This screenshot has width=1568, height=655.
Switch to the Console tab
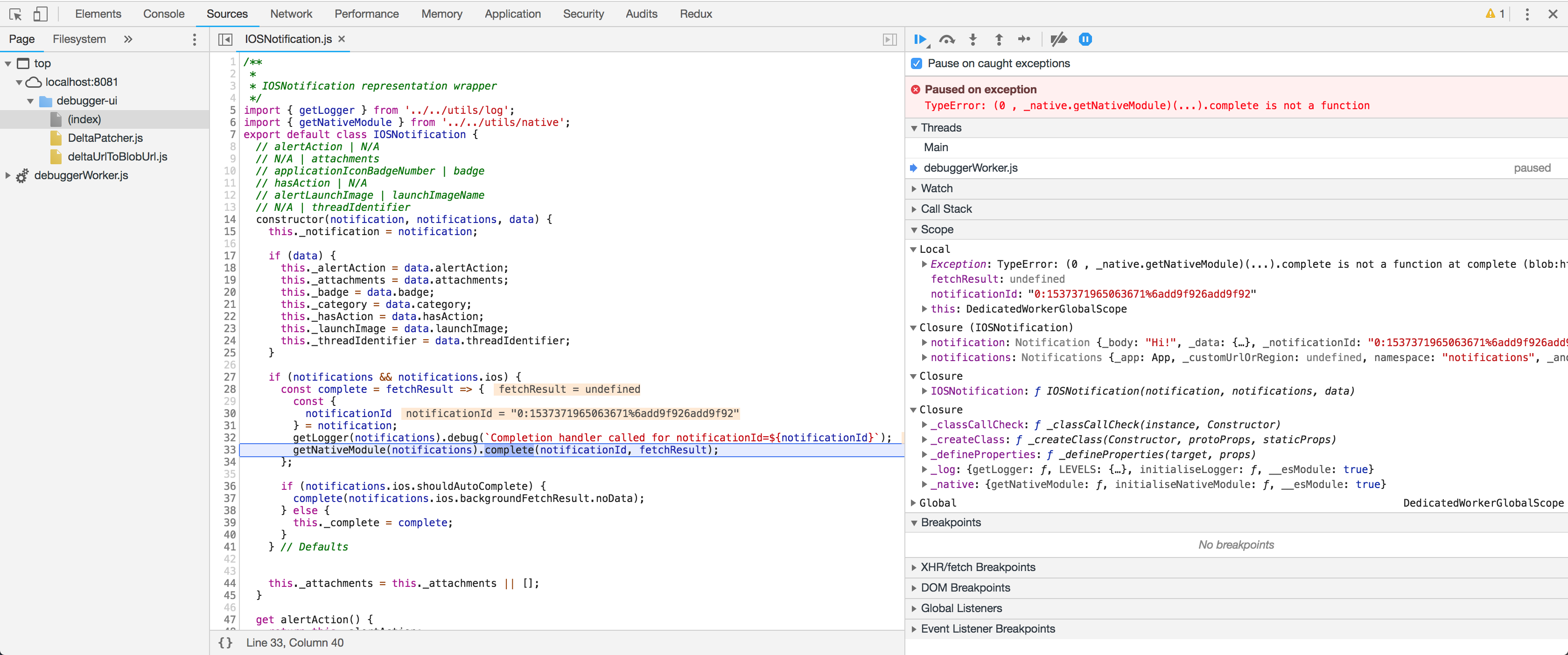click(x=163, y=14)
